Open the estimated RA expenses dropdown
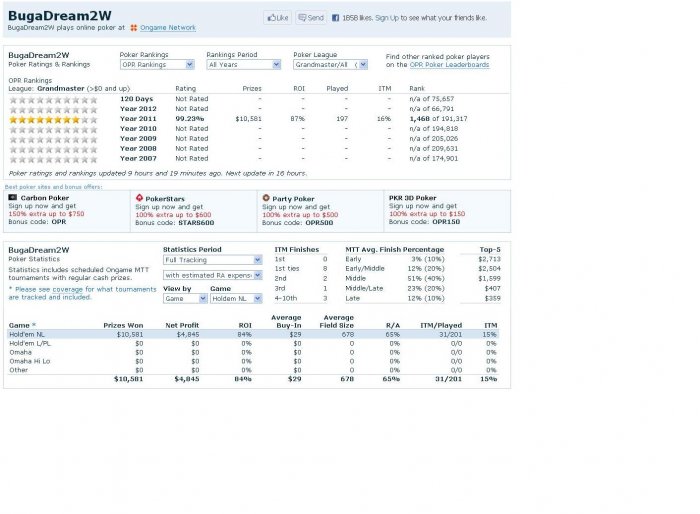700x514 pixels. [212, 276]
